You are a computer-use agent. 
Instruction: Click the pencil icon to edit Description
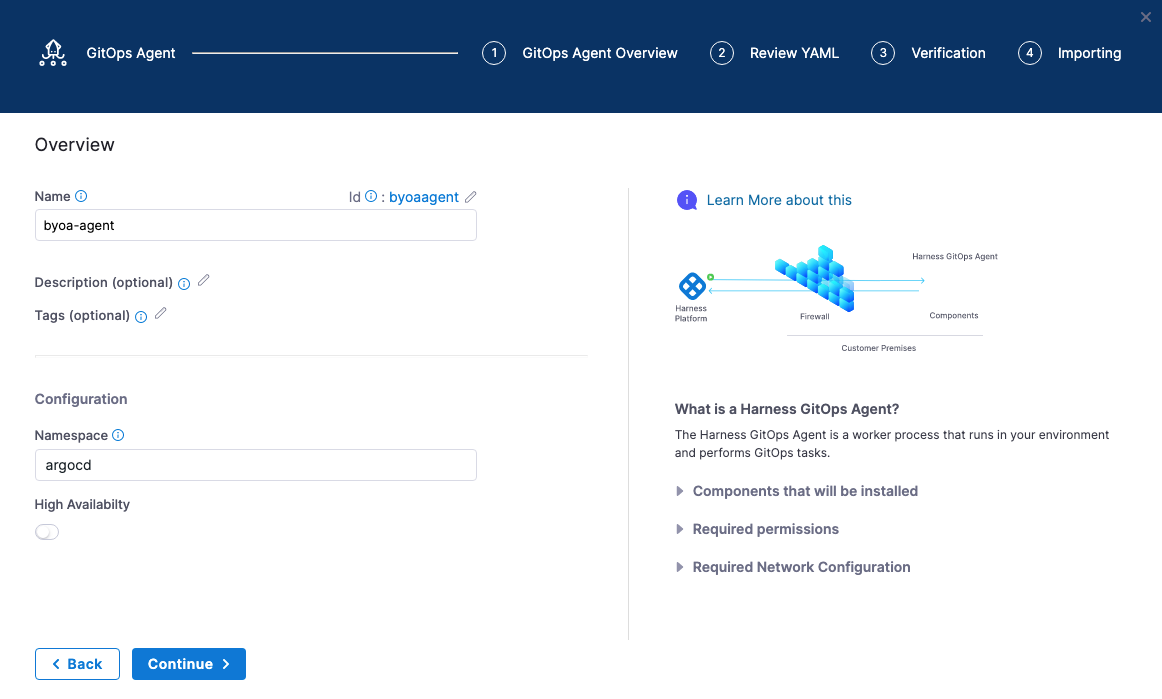204,281
